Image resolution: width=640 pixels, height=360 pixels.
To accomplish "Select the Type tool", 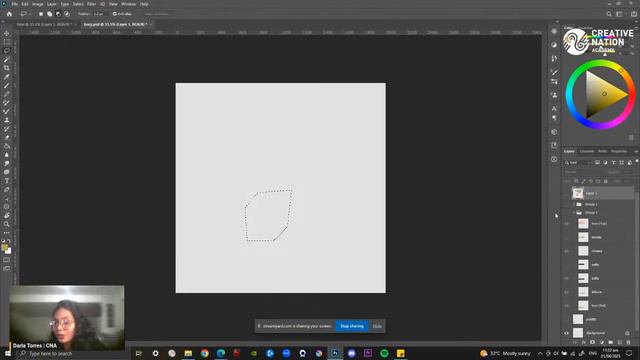I will click(7, 181).
